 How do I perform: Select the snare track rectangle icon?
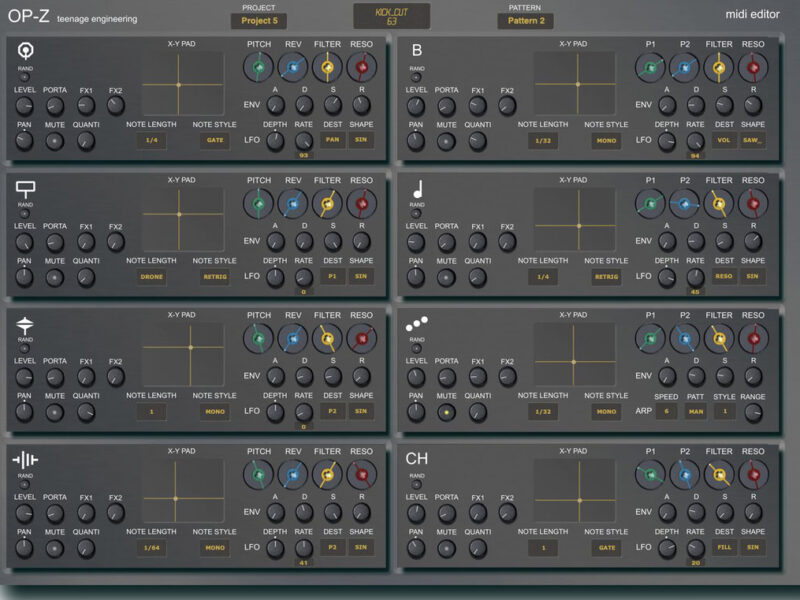pos(26,187)
